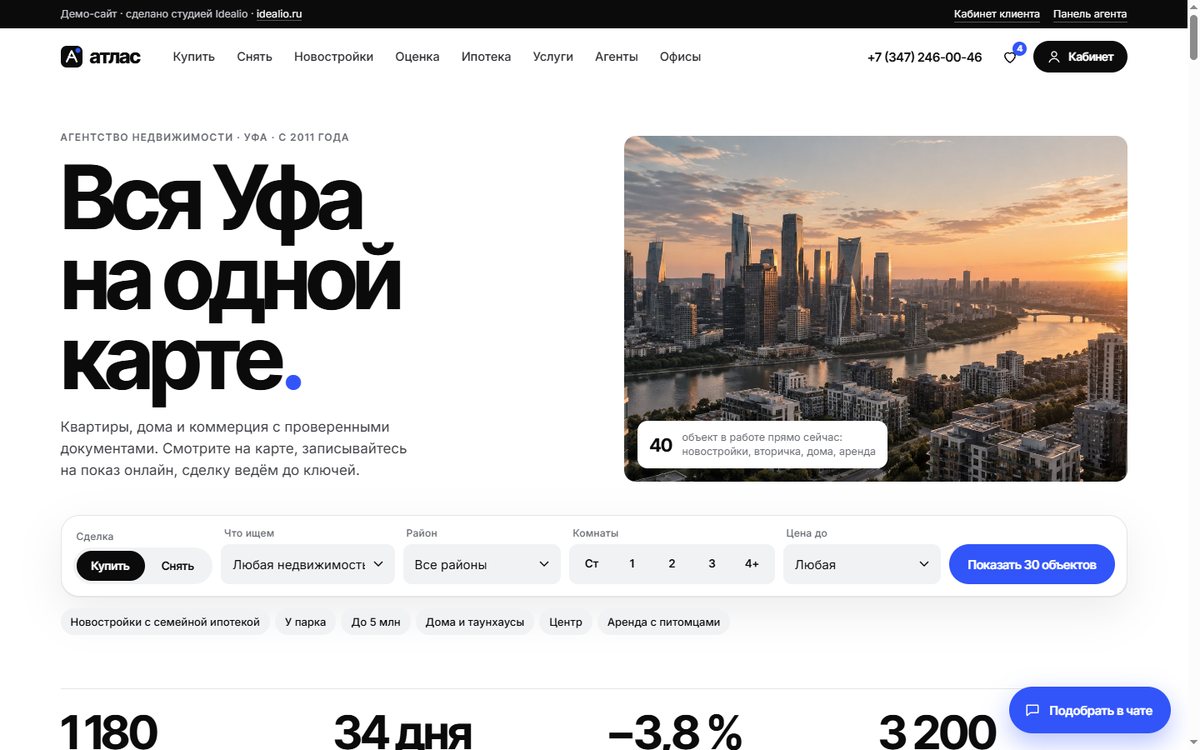Select the Купить deal toggle
Image resolution: width=1200 pixels, height=750 pixels.
coord(110,565)
